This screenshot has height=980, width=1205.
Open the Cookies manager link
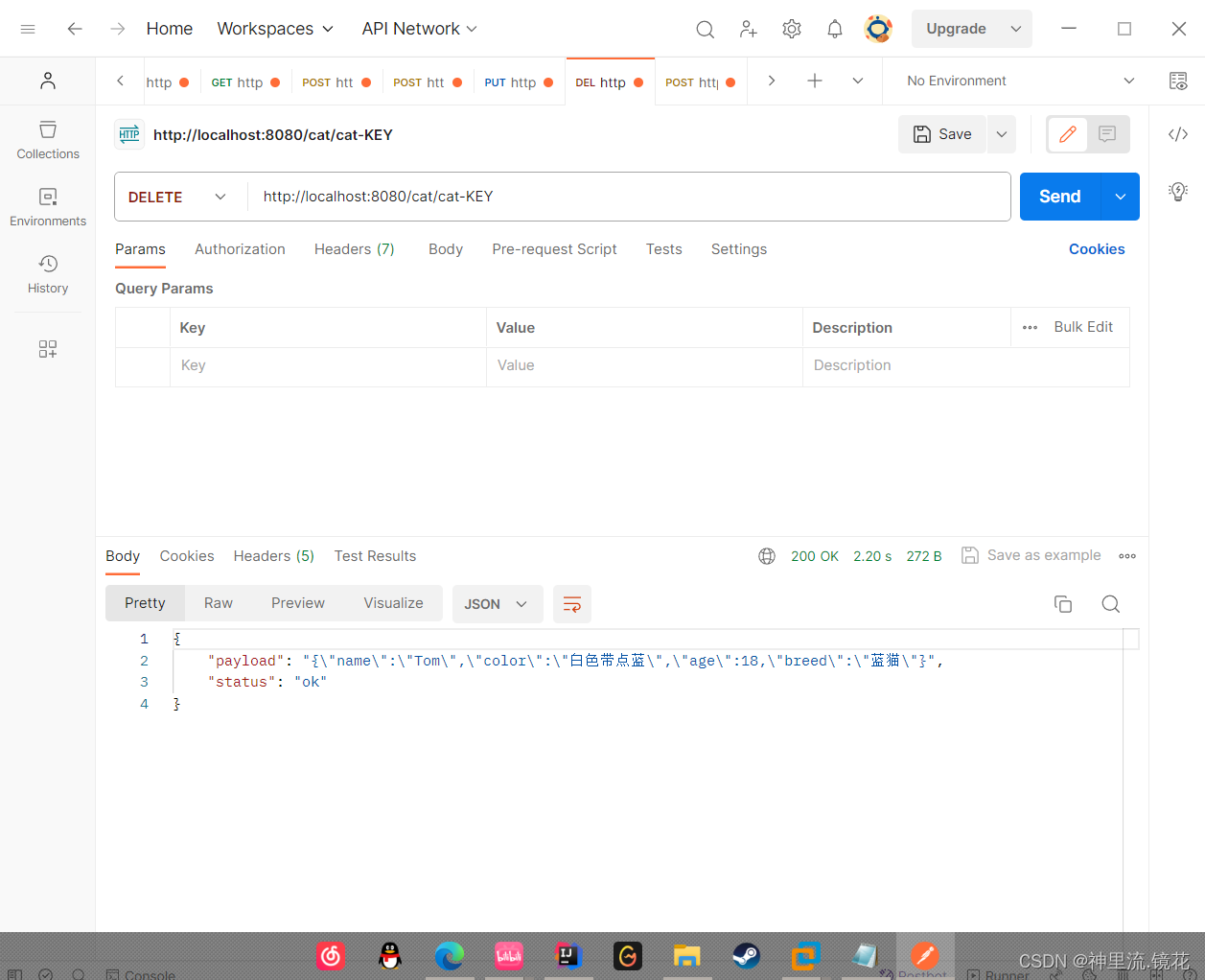[x=1097, y=249]
